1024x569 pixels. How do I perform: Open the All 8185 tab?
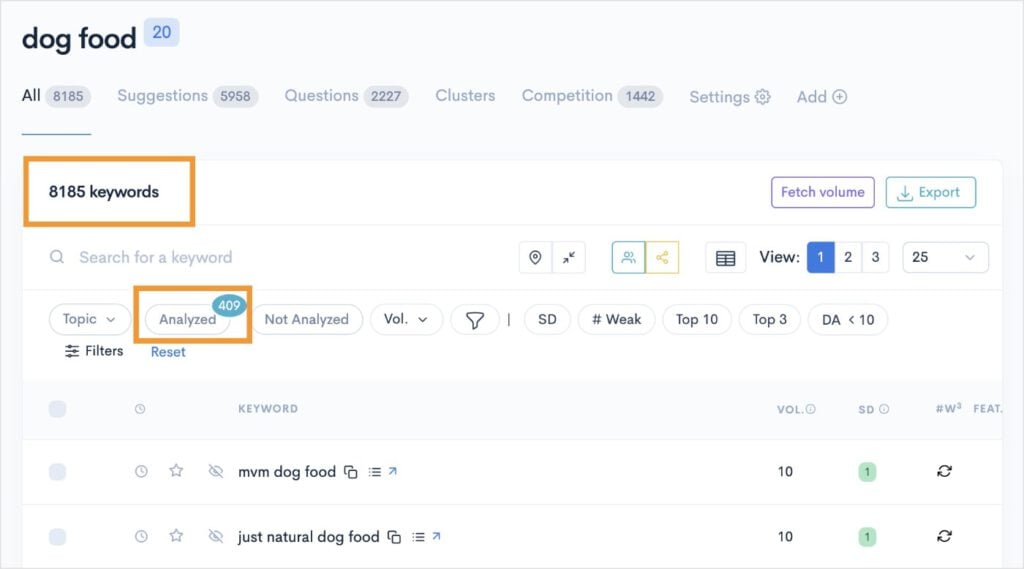click(56, 96)
